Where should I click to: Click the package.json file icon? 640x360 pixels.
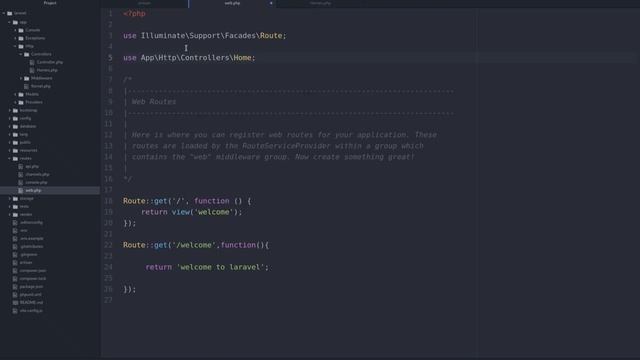click(x=15, y=287)
